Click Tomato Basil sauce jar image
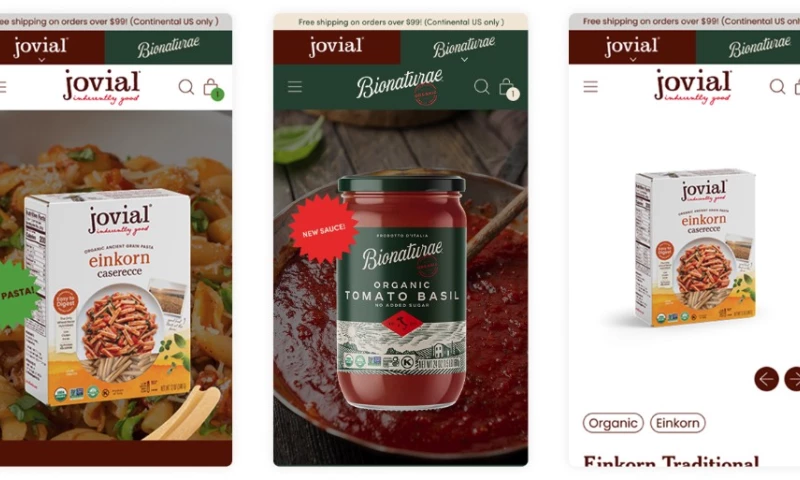The height and width of the screenshot is (480, 800). [402, 292]
